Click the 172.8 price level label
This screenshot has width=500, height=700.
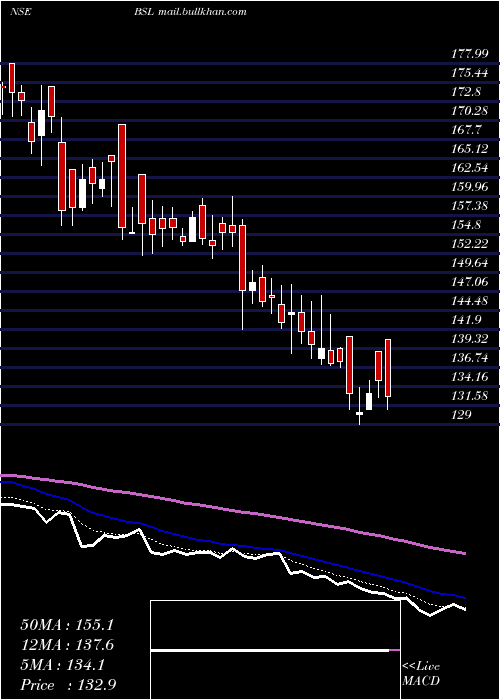pos(466,92)
